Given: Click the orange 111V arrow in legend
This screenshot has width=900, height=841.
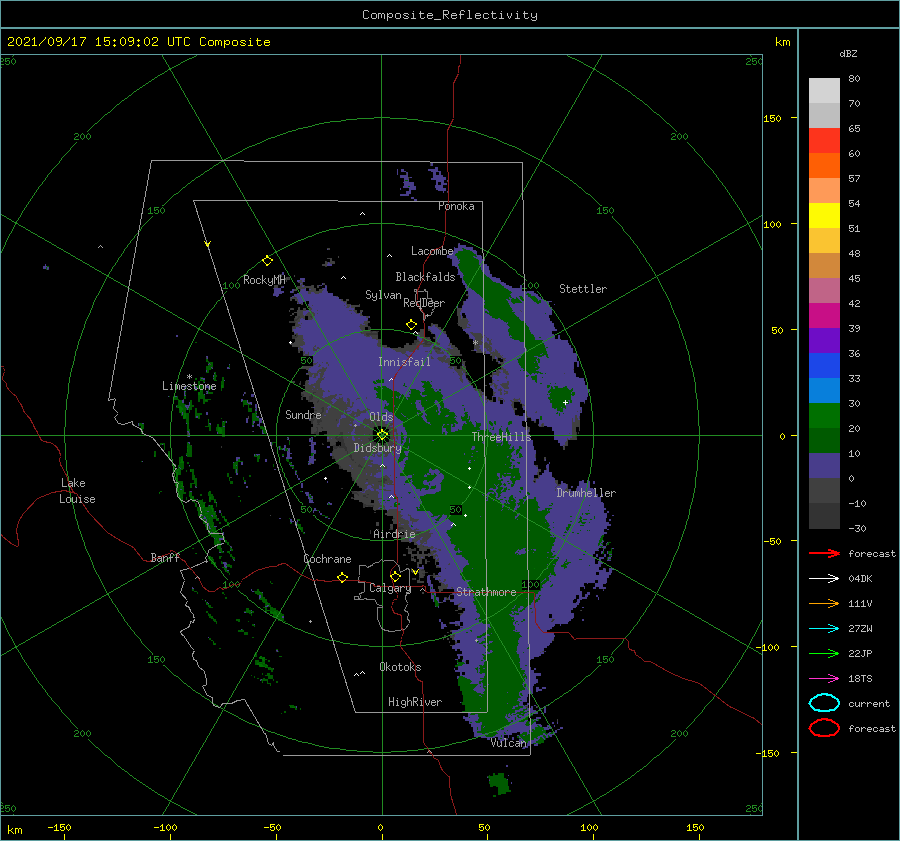Looking at the screenshot, I should [x=824, y=603].
